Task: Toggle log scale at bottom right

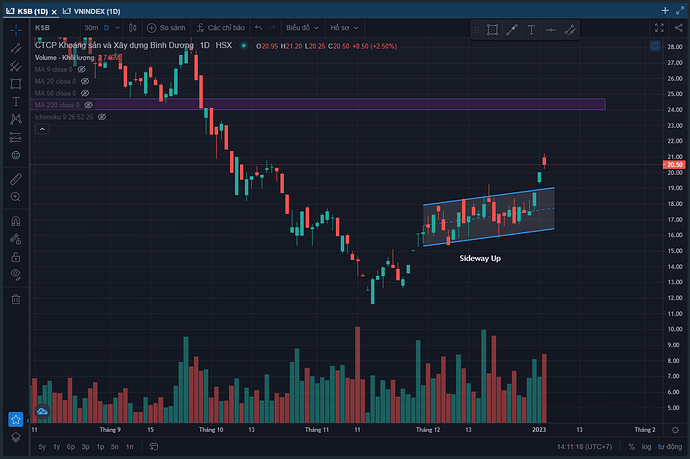Action: pos(647,447)
